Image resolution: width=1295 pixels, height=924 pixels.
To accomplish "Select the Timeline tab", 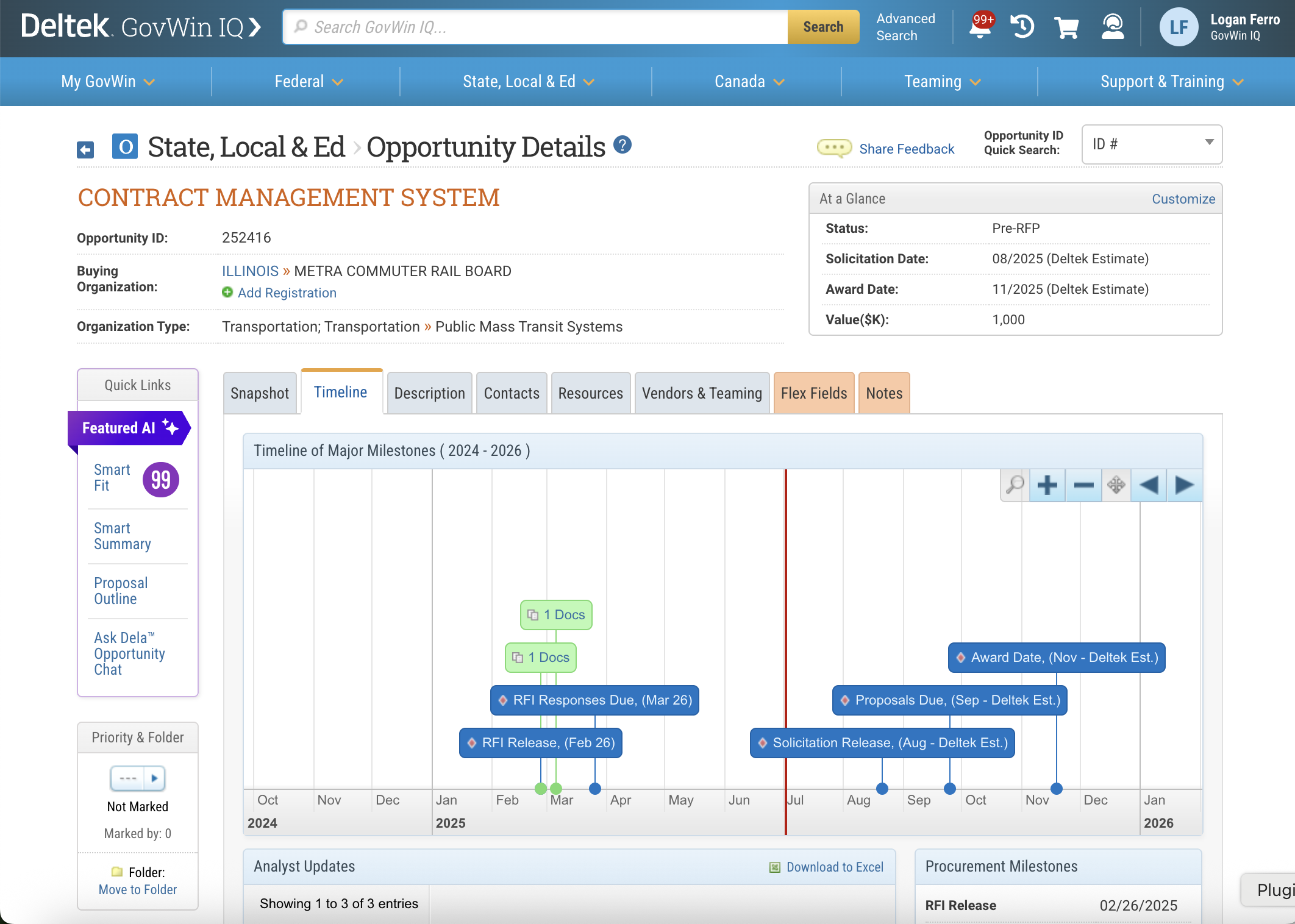I will coord(341,392).
